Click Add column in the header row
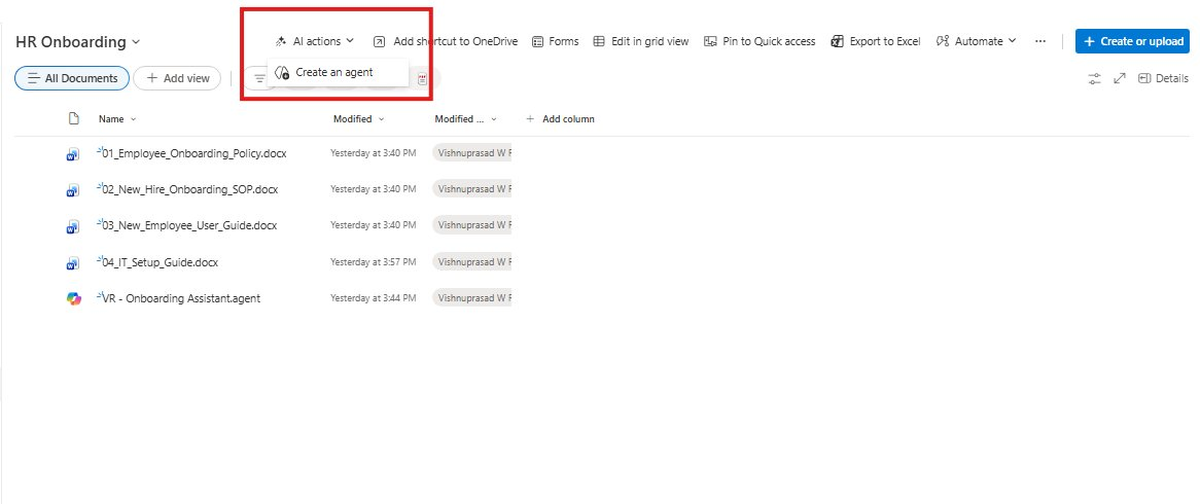Viewport: 1200px width, 504px height. [x=560, y=119]
